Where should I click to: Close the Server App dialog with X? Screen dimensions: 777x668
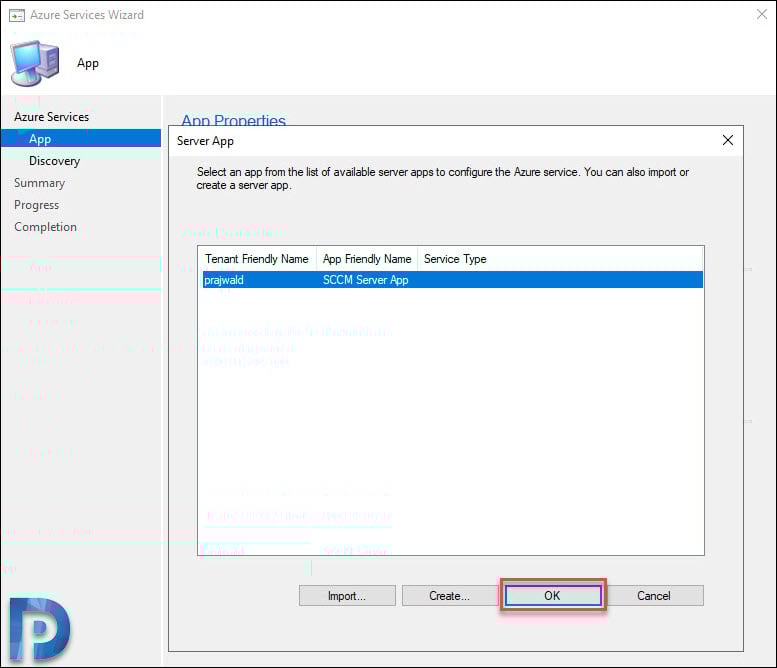(727, 140)
